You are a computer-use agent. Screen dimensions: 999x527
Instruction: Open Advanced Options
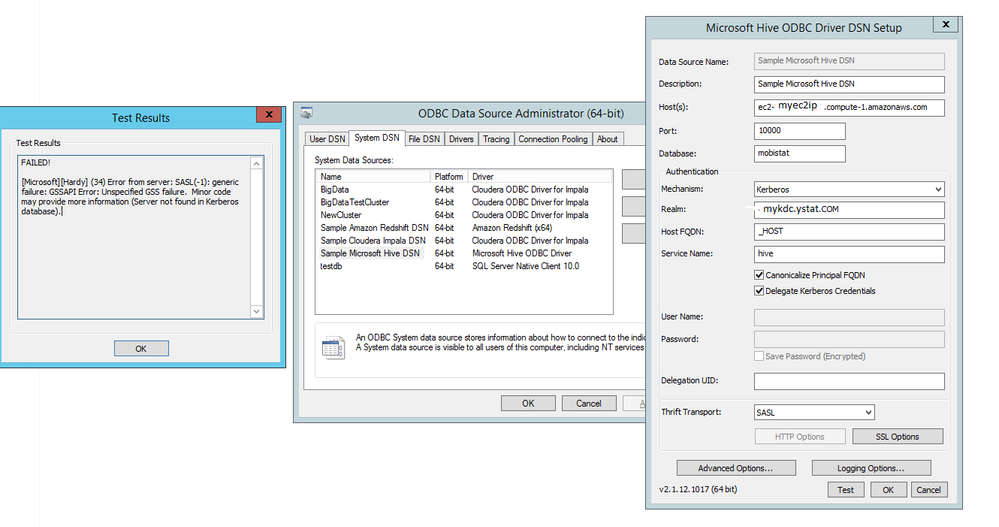[x=736, y=468]
